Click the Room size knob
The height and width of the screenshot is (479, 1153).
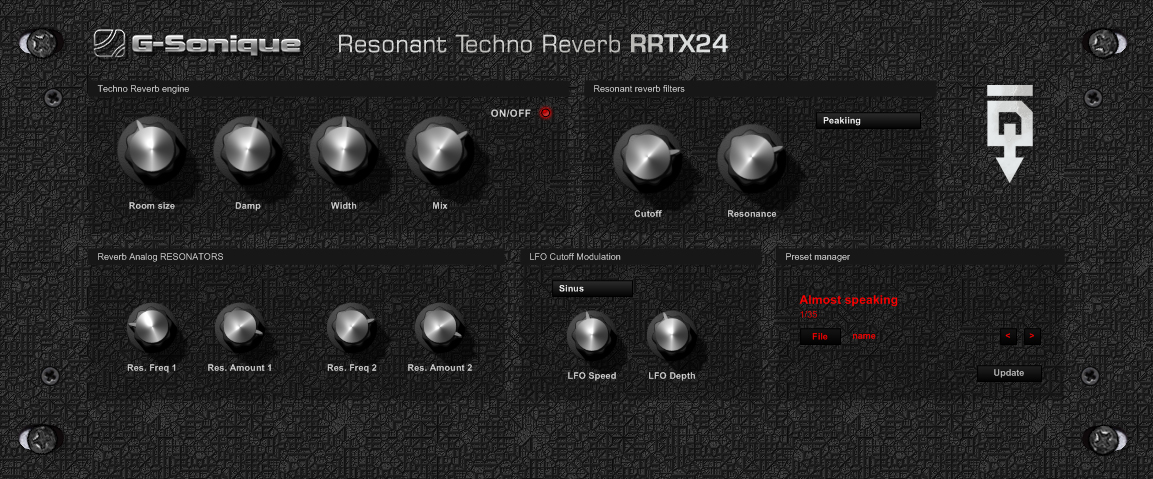point(151,152)
